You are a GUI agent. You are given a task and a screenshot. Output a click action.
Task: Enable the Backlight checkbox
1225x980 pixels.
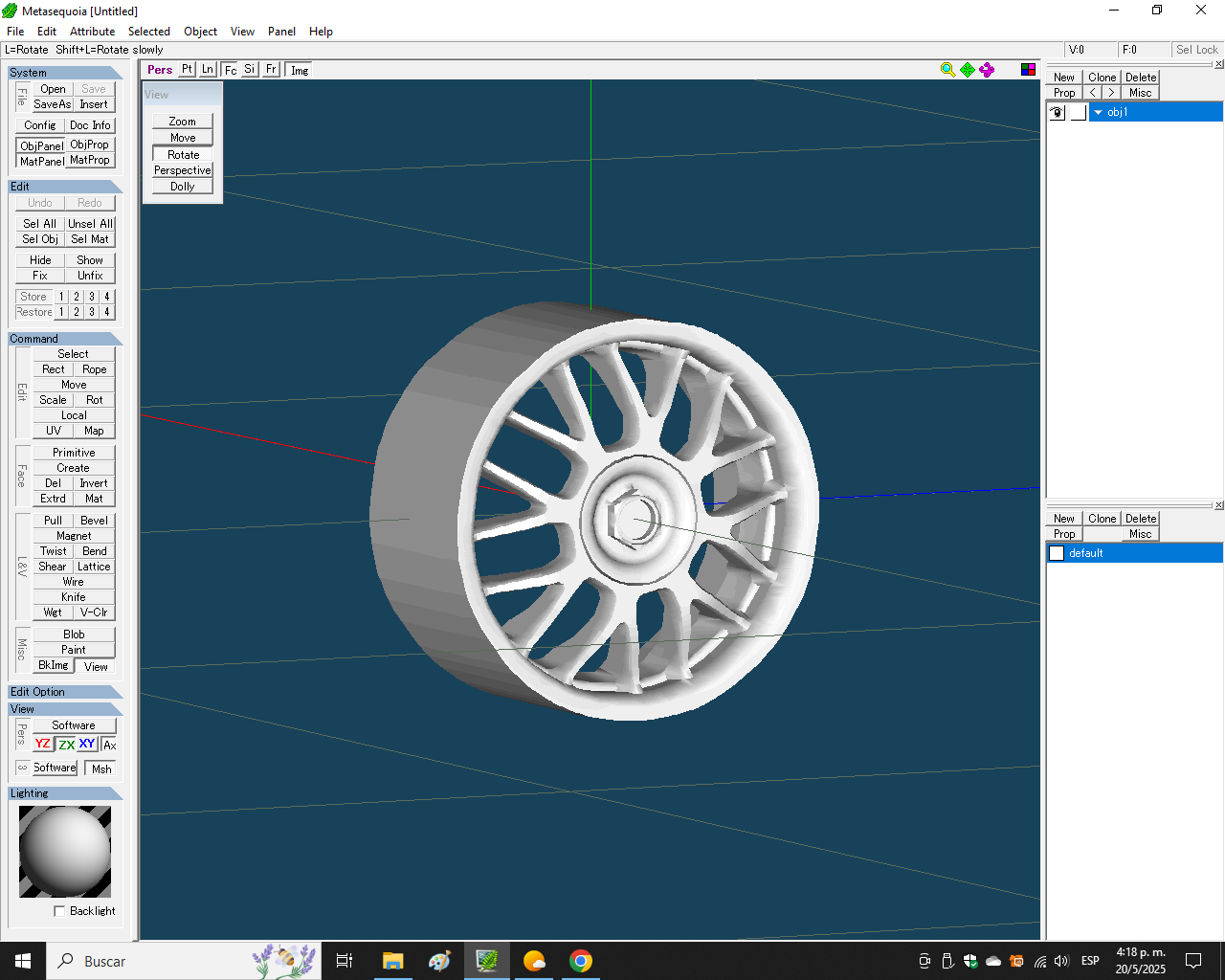pyautogui.click(x=59, y=911)
